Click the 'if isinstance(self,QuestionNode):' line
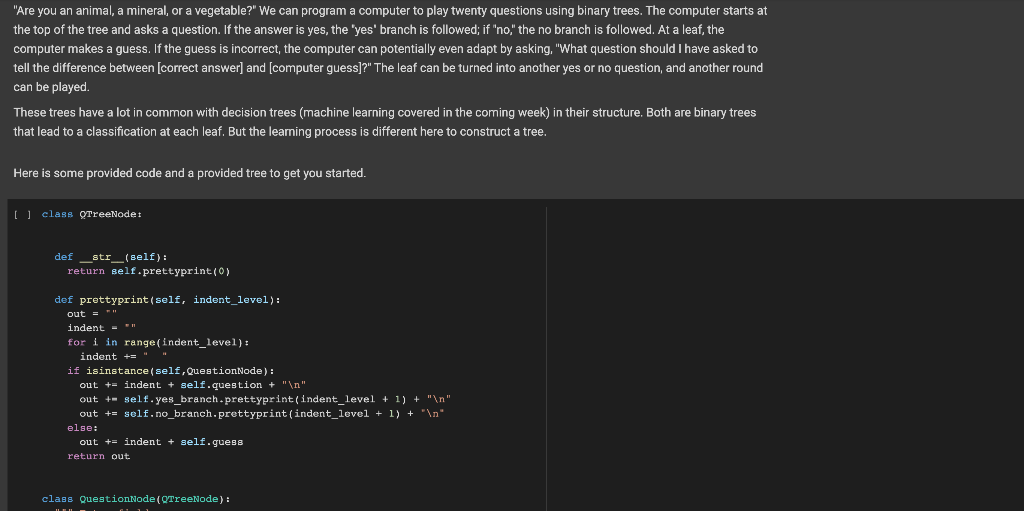This screenshot has width=1024, height=511. [171, 371]
